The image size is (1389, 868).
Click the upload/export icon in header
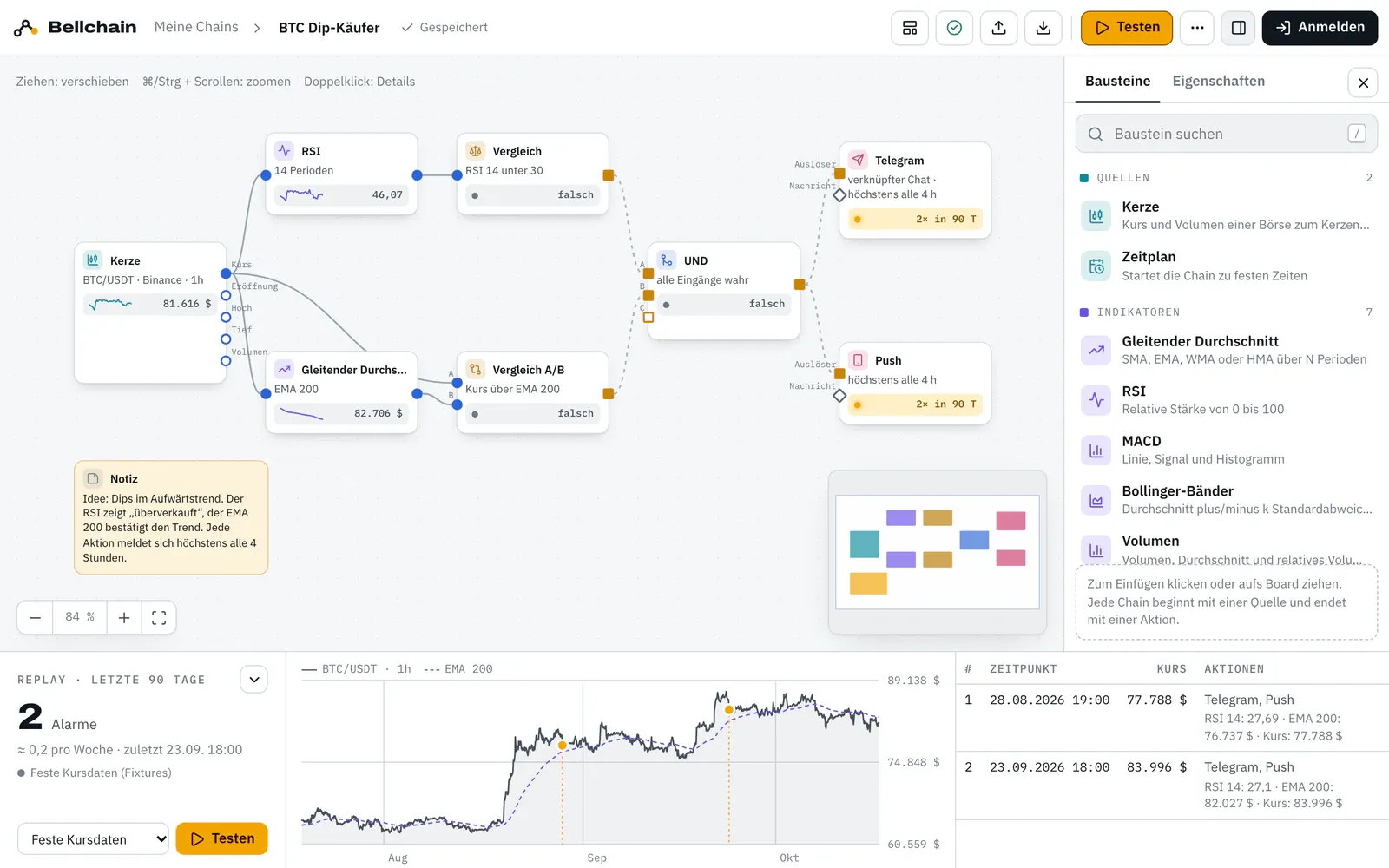pos(999,28)
